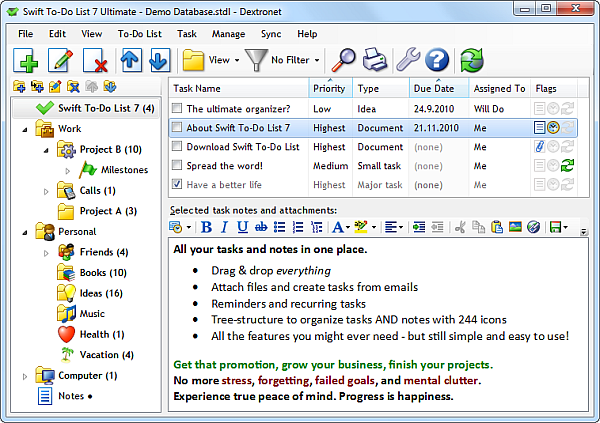Image resolution: width=600 pixels, height=423 pixels.
Task: Open the highlight color dropdown arrow
Action: tap(374, 227)
